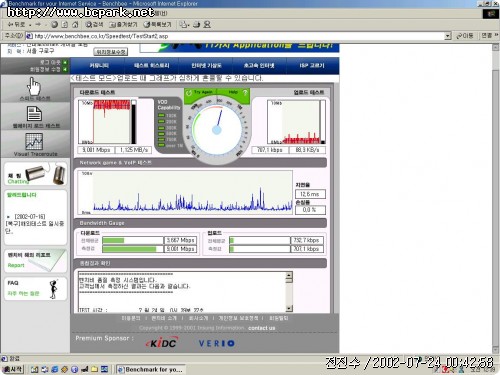Click the question mark Help icon
500x375 pixels.
click(245, 93)
